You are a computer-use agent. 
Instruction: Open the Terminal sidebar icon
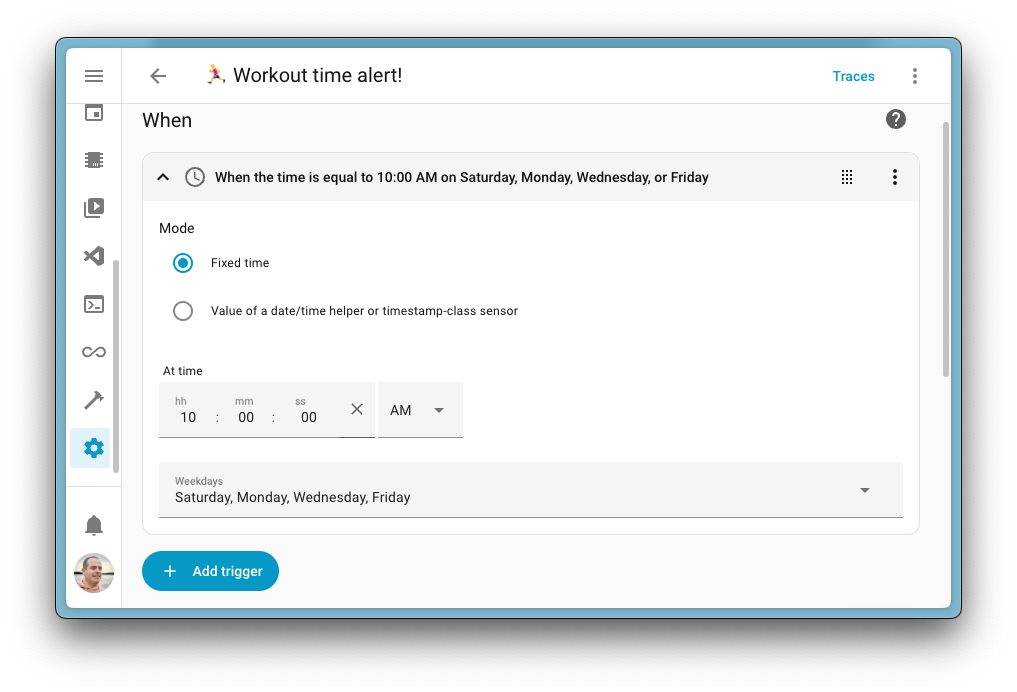[93, 304]
